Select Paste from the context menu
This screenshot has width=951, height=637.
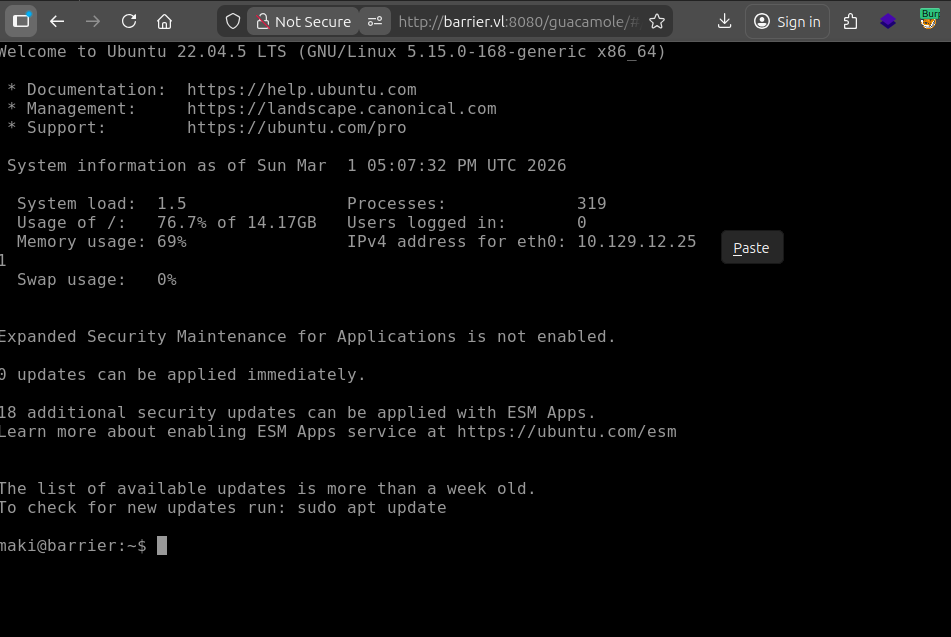[x=751, y=248]
